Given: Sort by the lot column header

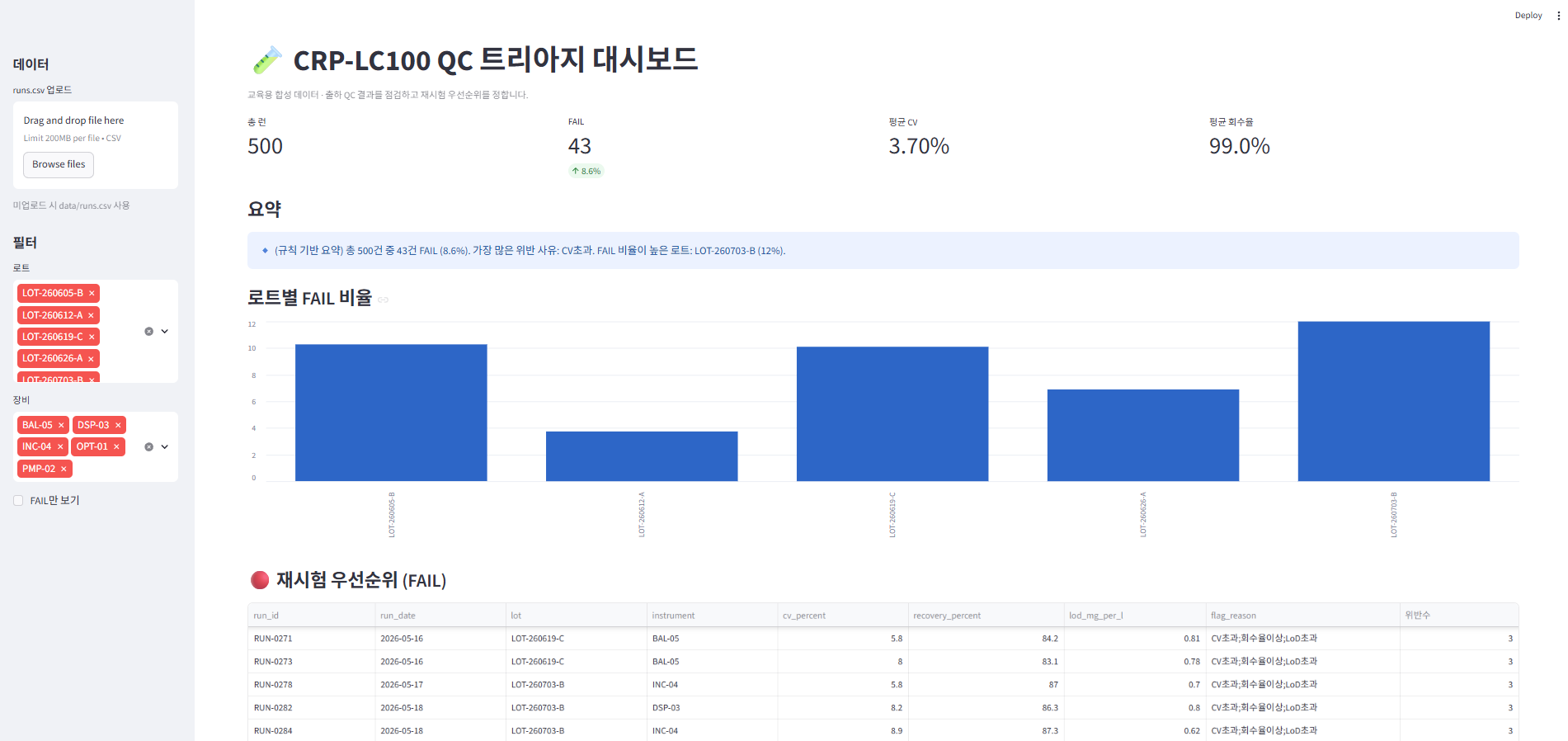Looking at the screenshot, I should click(576, 616).
